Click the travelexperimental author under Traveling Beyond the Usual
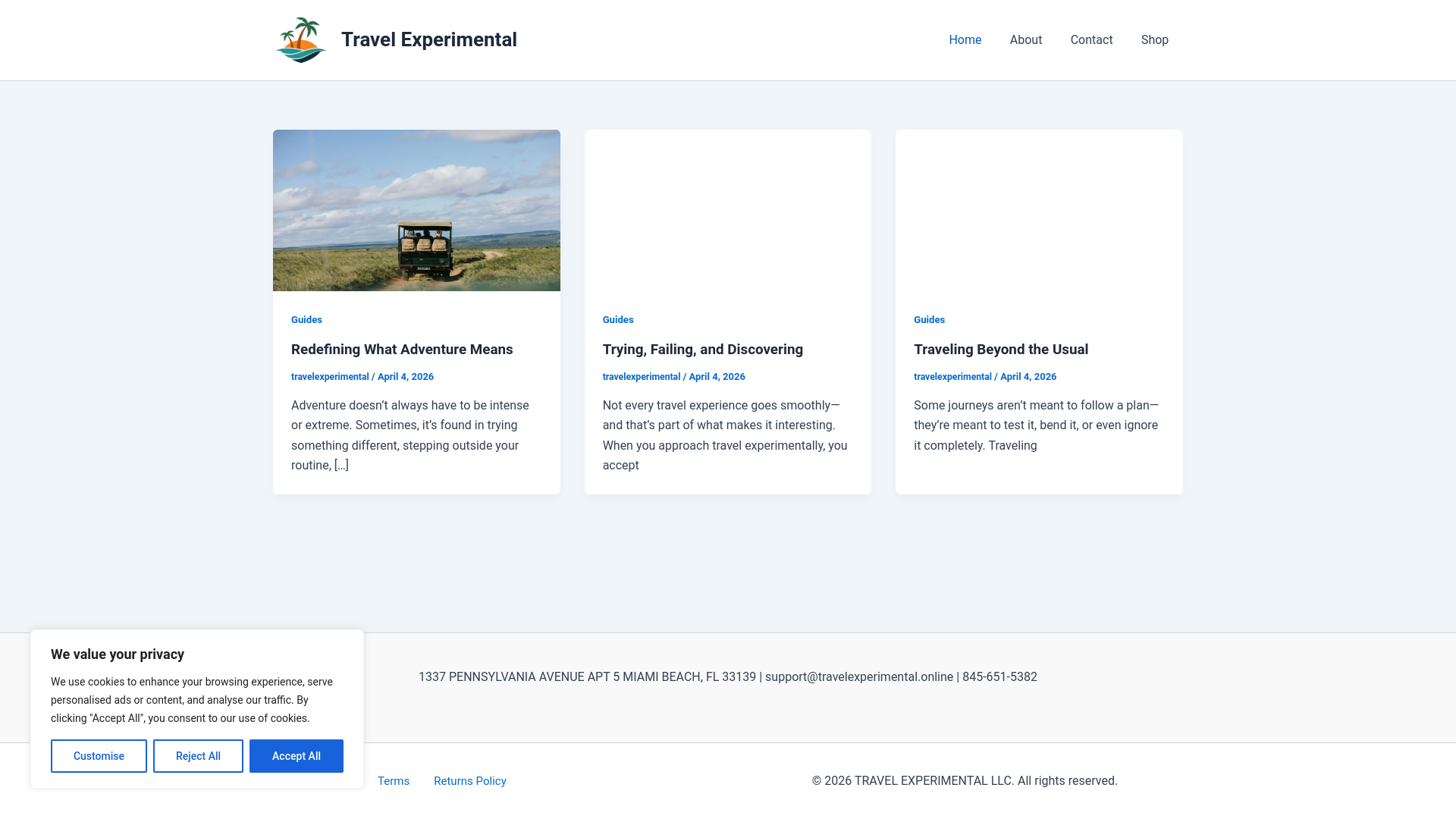The width and height of the screenshot is (1456, 819). click(952, 377)
